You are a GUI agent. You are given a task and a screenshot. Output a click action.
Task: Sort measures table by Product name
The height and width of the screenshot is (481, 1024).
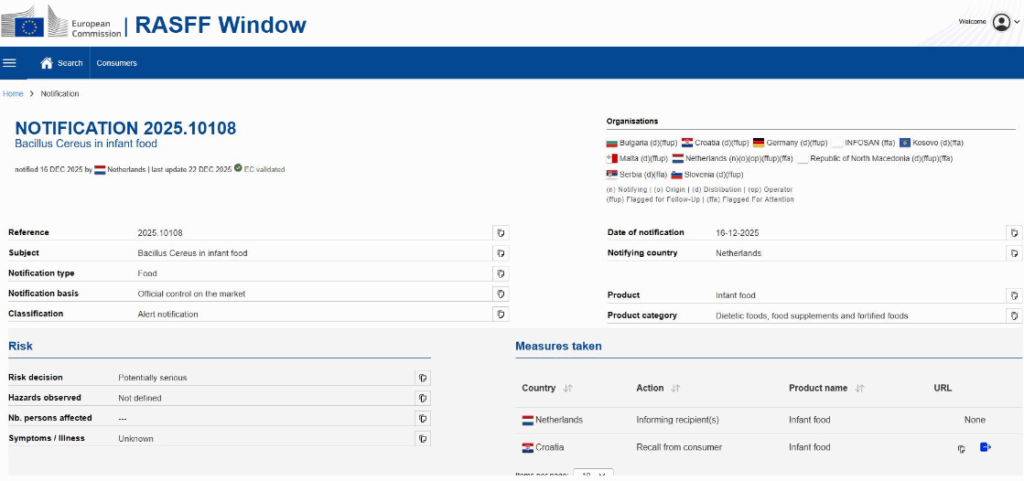pyautogui.click(x=859, y=388)
